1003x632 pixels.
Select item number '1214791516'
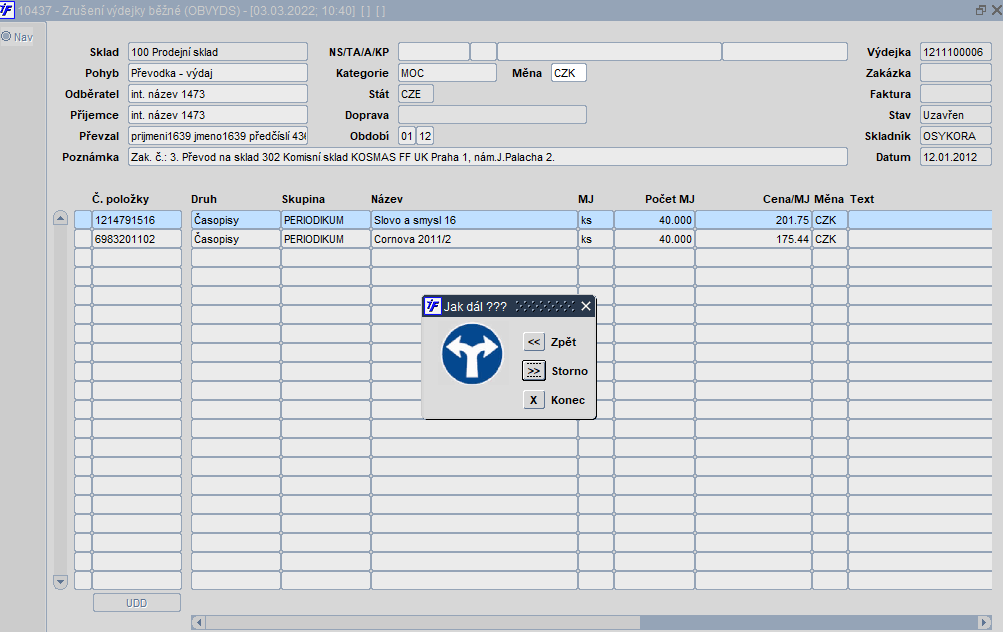click(136, 220)
